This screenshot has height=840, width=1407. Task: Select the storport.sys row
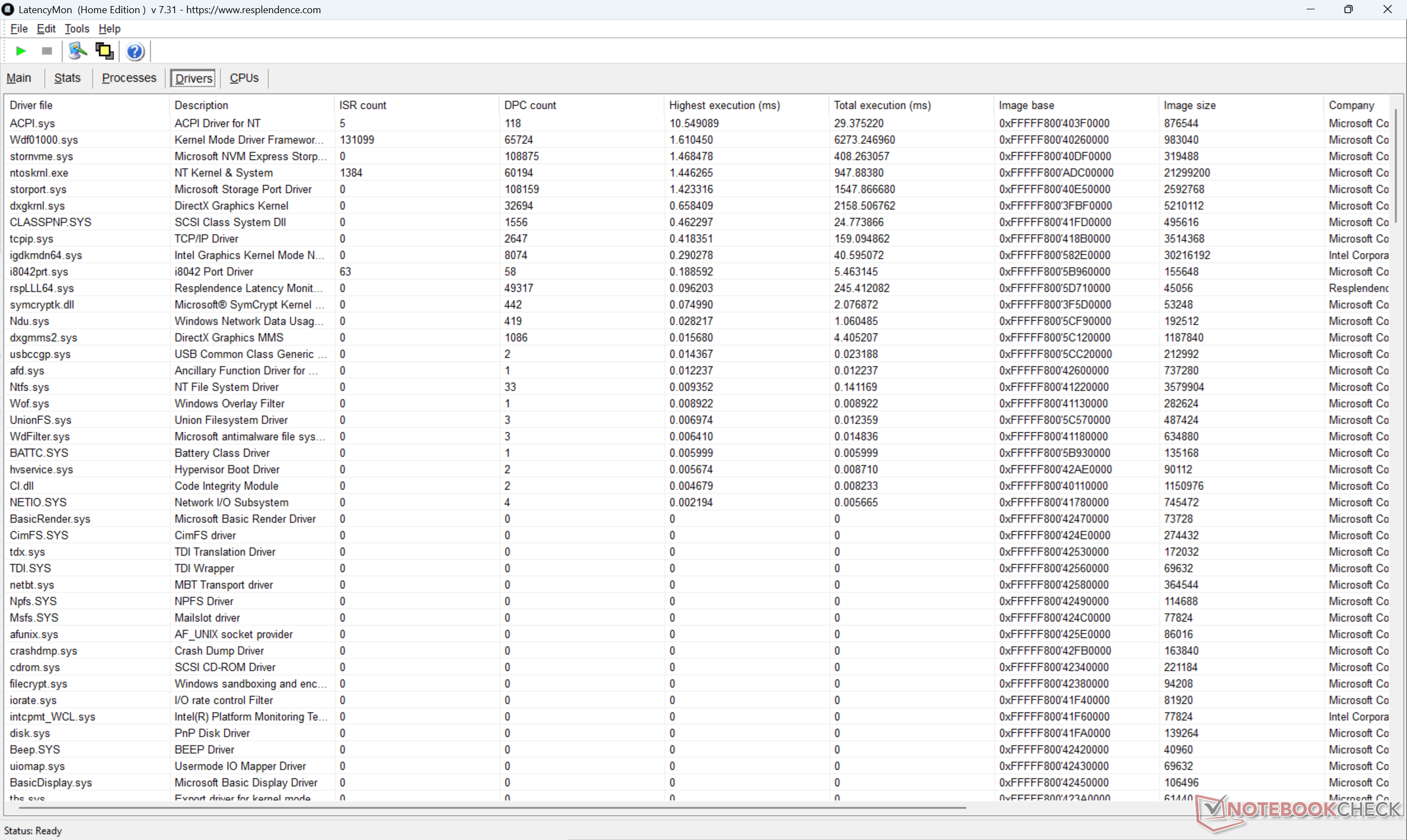[696, 189]
